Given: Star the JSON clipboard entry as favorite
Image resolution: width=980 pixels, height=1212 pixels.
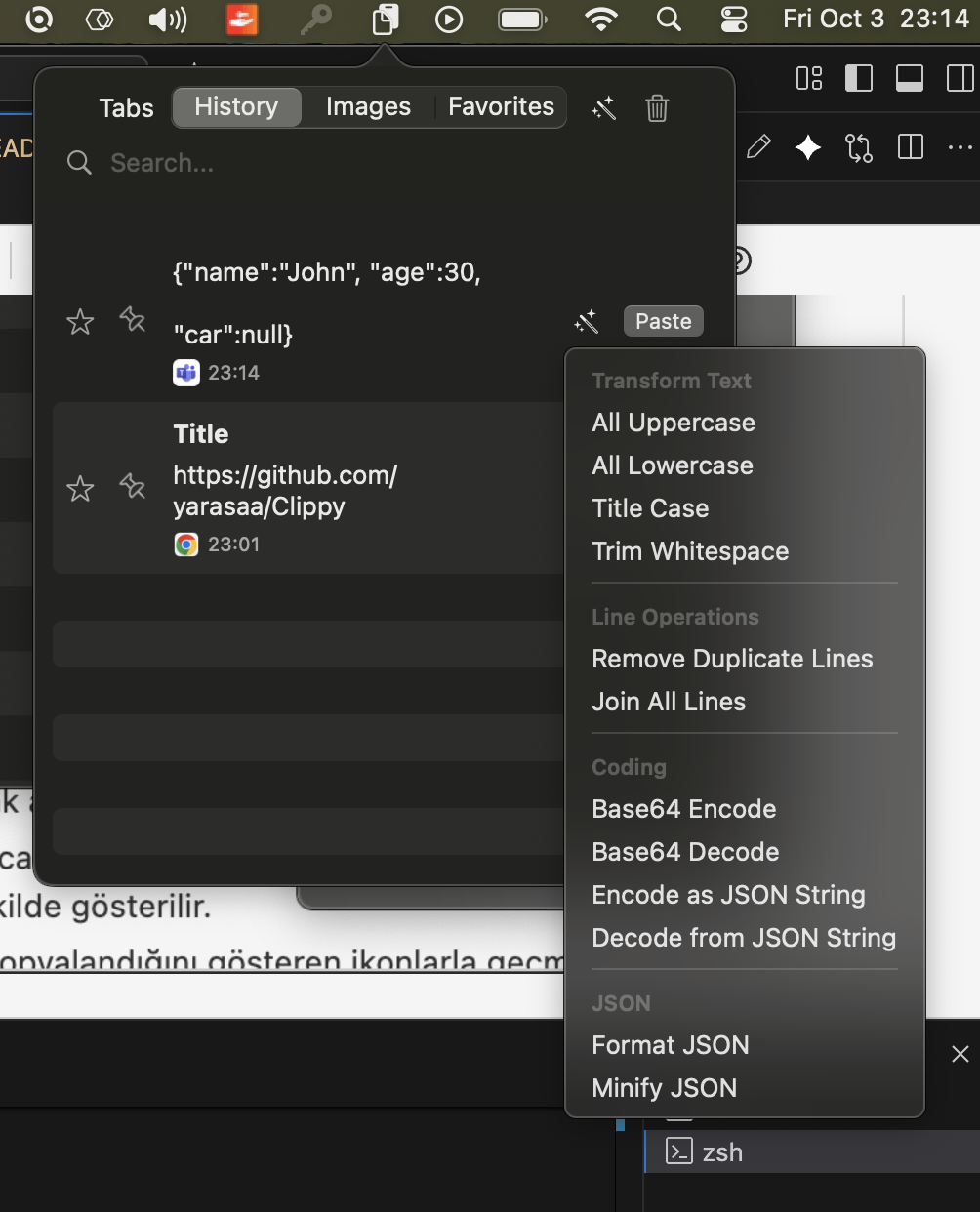Looking at the screenshot, I should [79, 321].
